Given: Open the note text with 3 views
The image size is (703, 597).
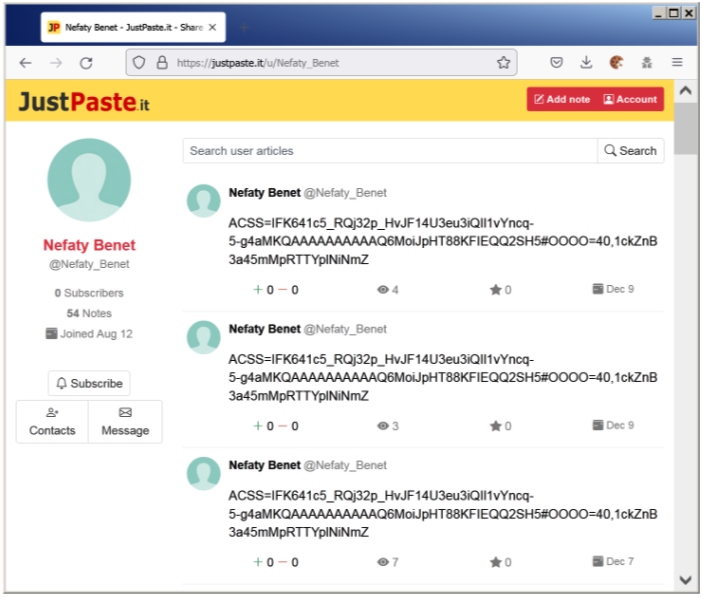Looking at the screenshot, I should coord(443,377).
